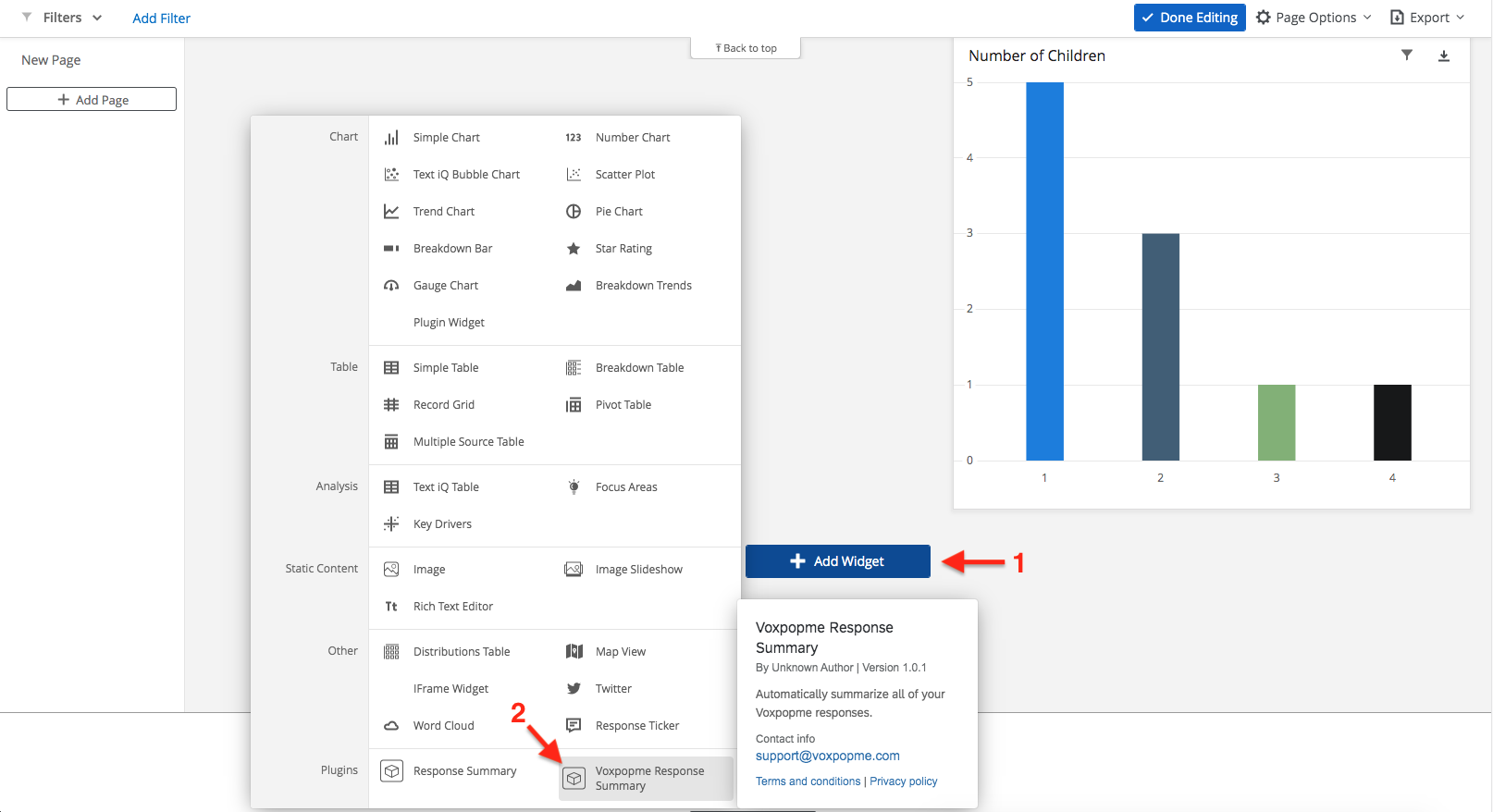
Task: Open support@voxpopme.com email link
Action: tap(828, 756)
